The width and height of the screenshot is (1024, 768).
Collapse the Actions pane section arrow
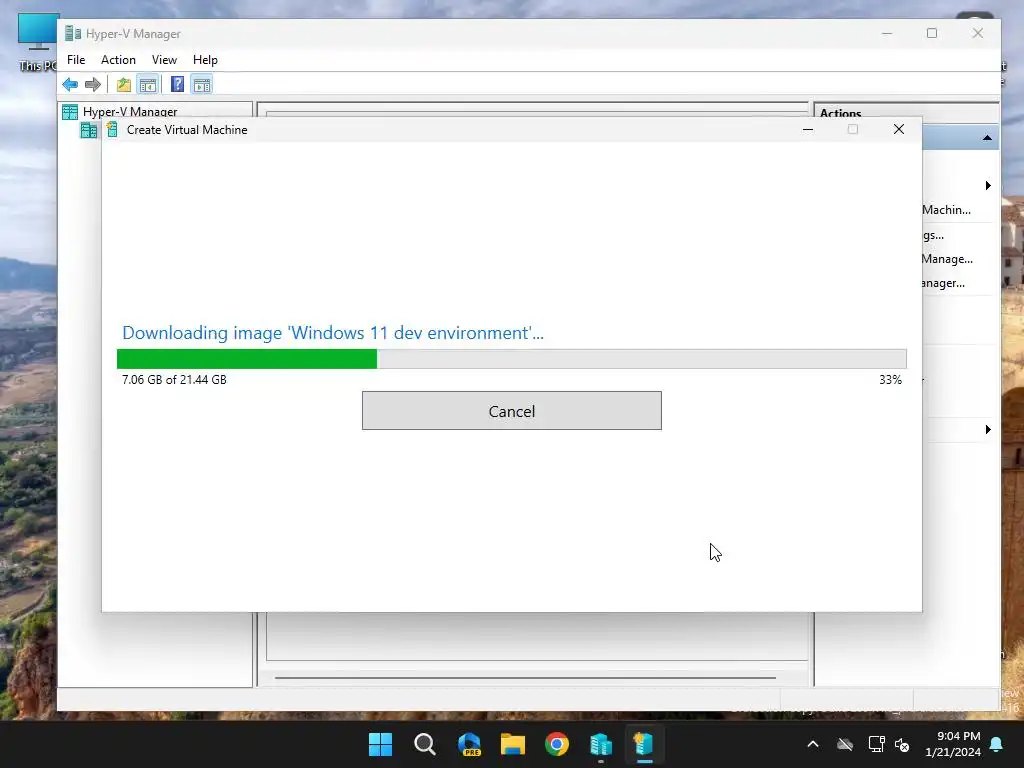pyautogui.click(x=987, y=138)
